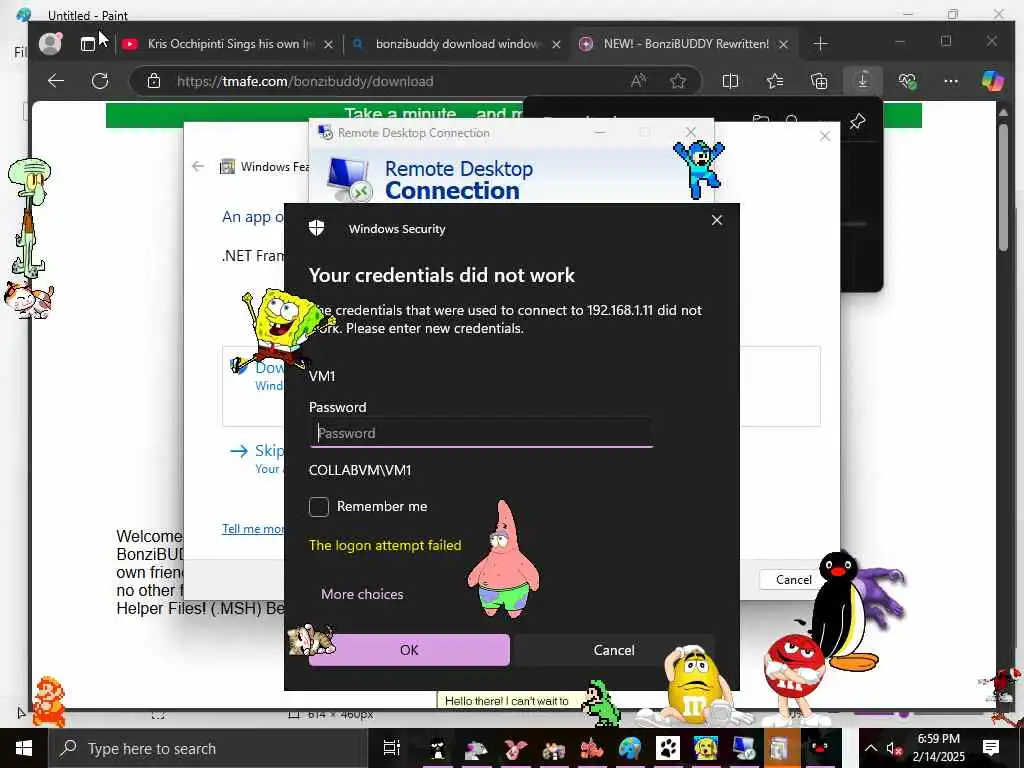The height and width of the screenshot is (768, 1024).
Task: Click the yellow M&M character
Action: pos(695,685)
